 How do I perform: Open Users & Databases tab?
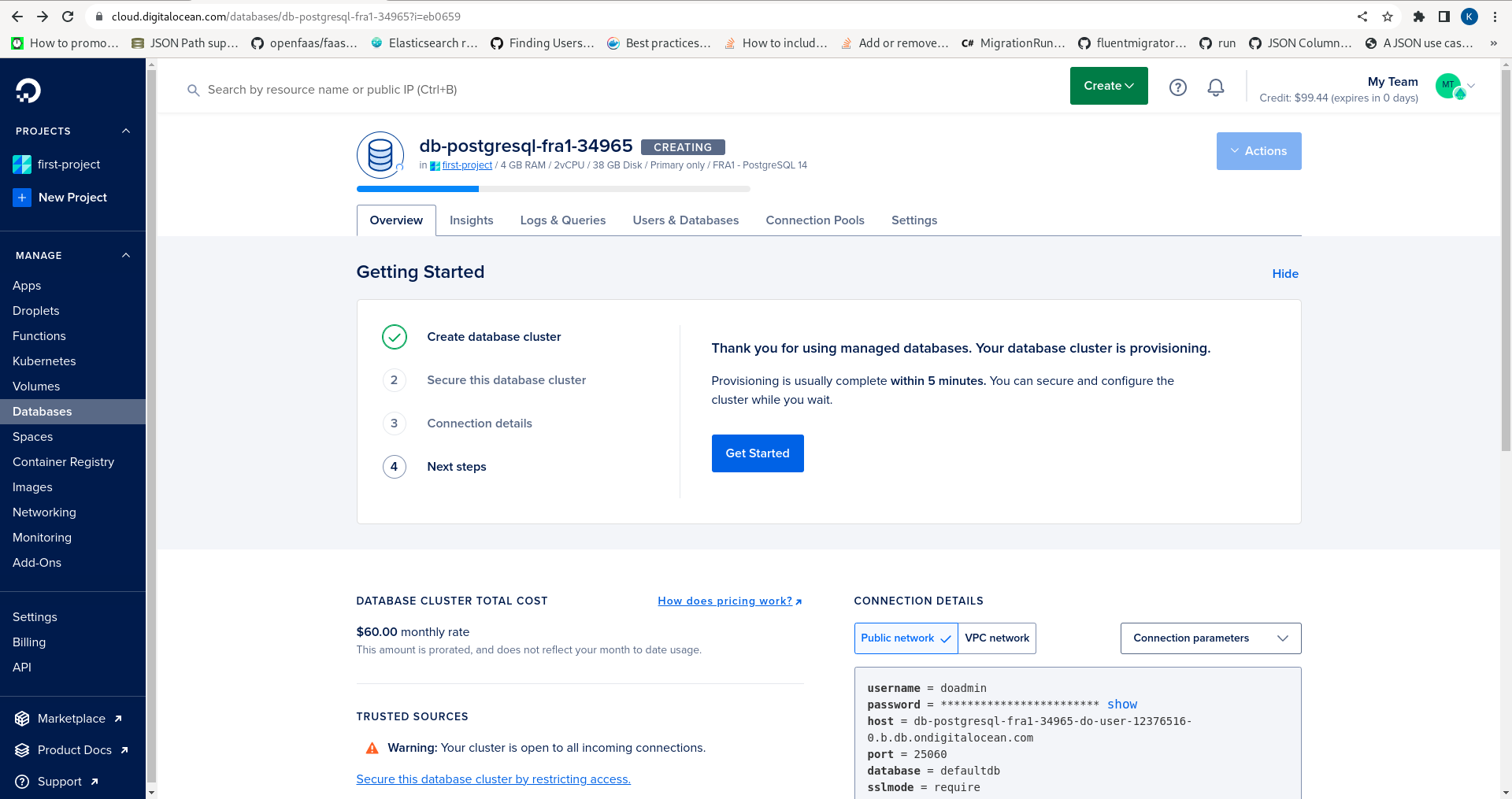click(686, 220)
